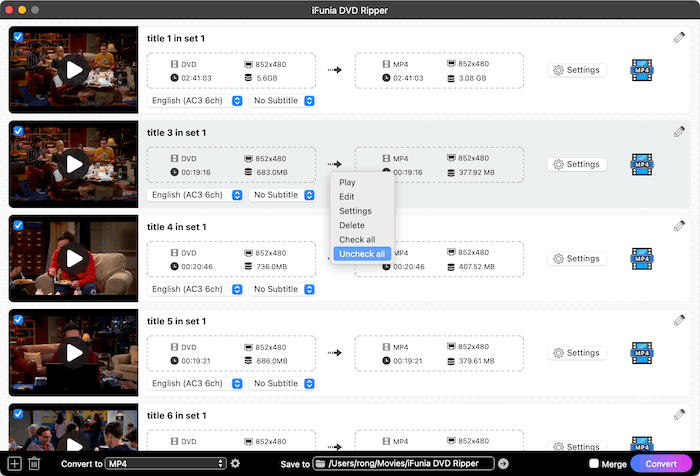The height and width of the screenshot is (476, 700).
Task: Open Settings for title 5
Action: [x=576, y=353]
